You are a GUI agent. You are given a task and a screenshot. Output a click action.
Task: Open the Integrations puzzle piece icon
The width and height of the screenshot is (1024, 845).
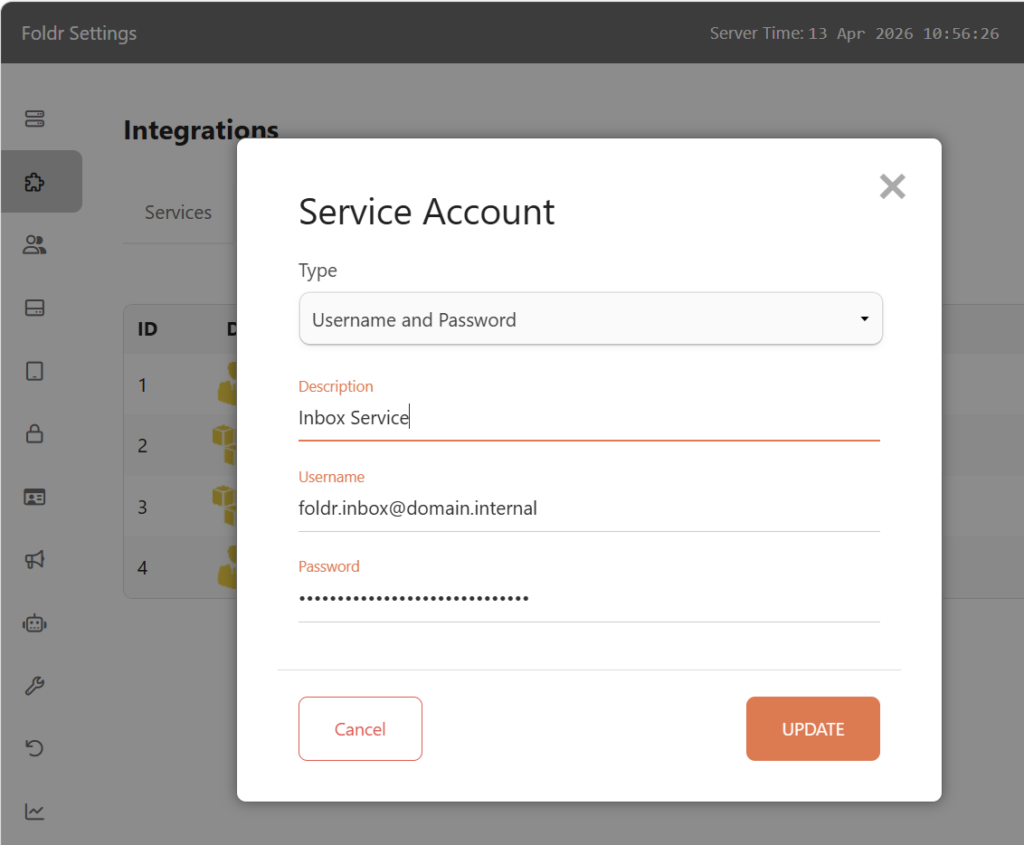pos(34,182)
